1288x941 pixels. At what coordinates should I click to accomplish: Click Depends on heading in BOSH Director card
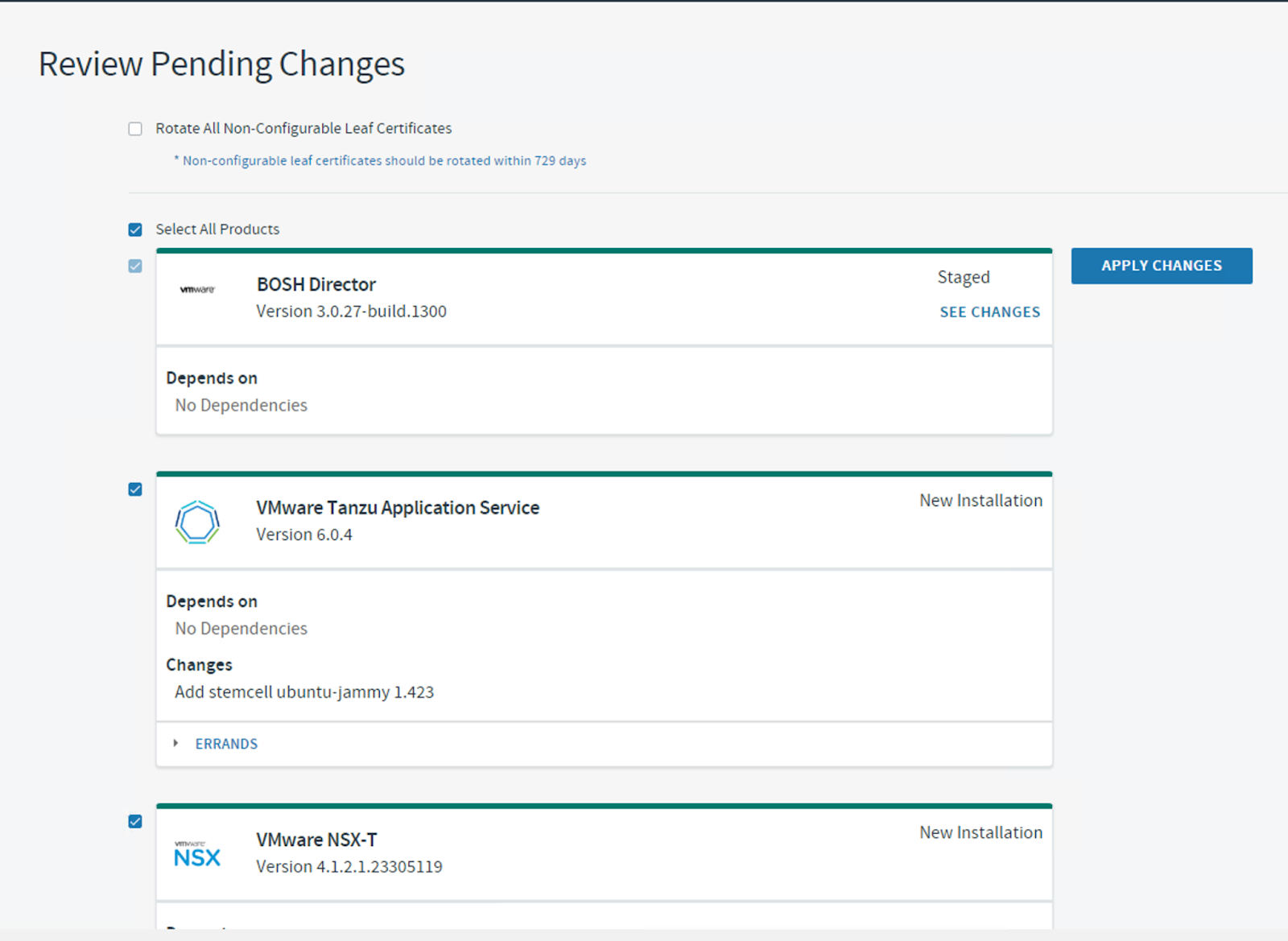(x=212, y=378)
